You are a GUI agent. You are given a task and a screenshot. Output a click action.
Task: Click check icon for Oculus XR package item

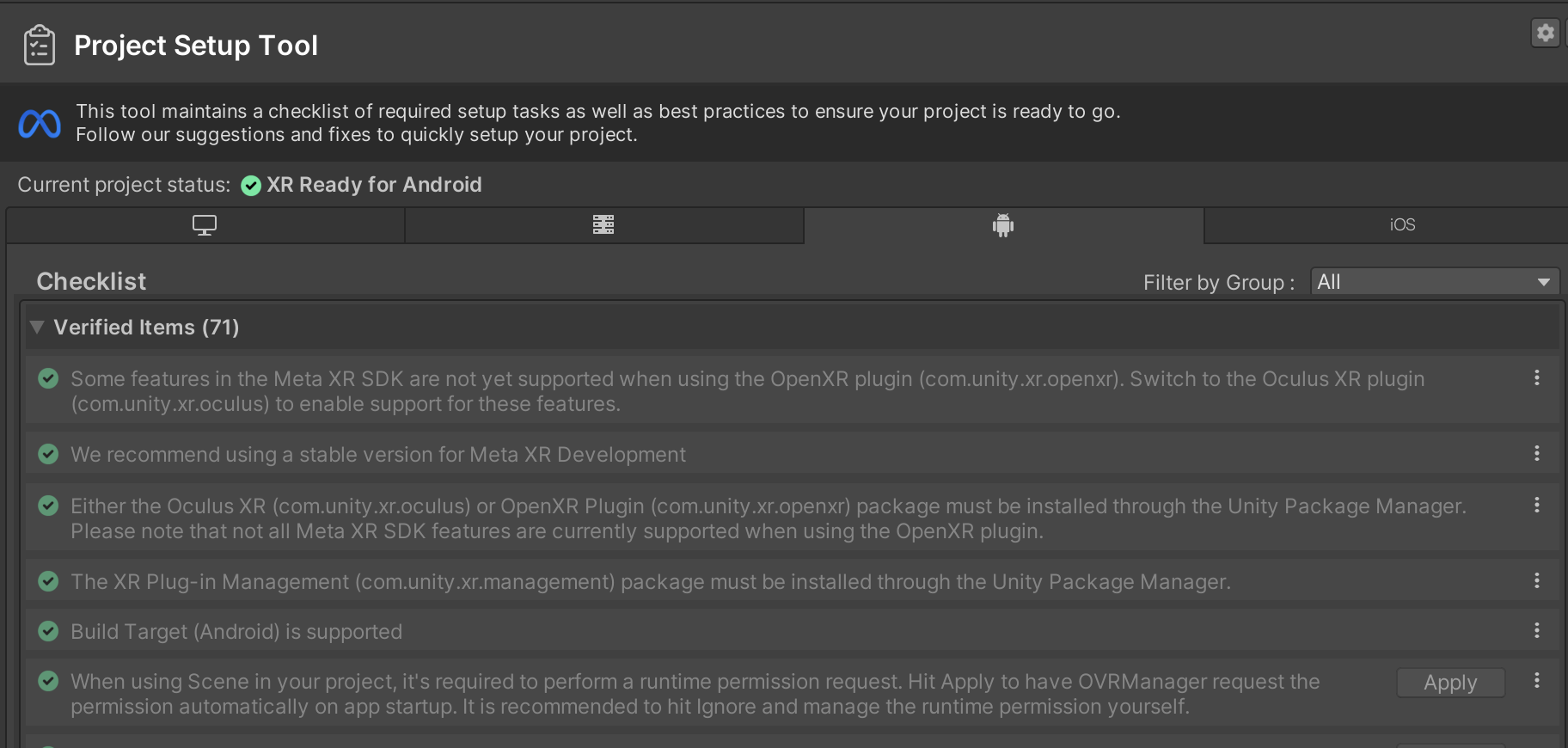(x=48, y=506)
